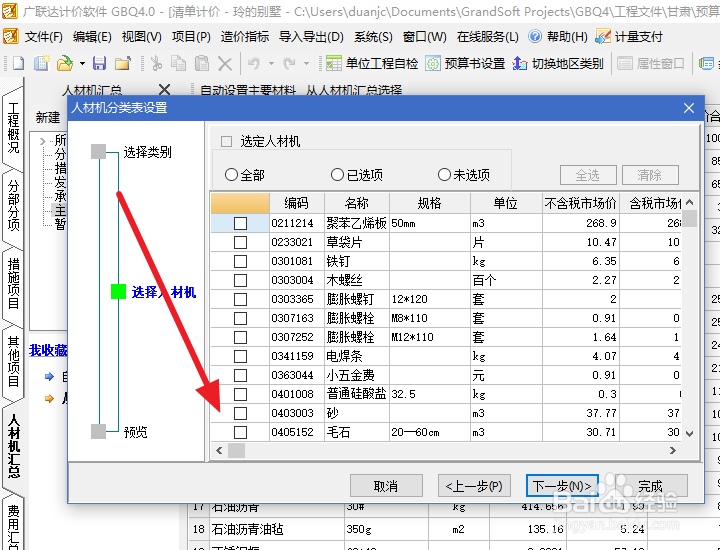This screenshot has width=720, height=550.
Task: Switch to the 分部分项 side tab
Action: tap(13, 205)
